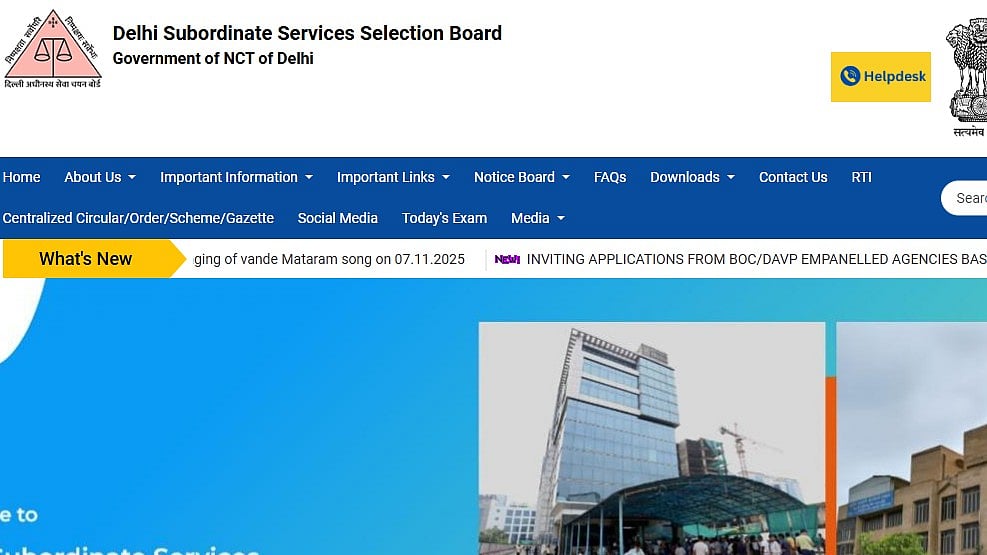Go to the Home menu item

(21, 177)
